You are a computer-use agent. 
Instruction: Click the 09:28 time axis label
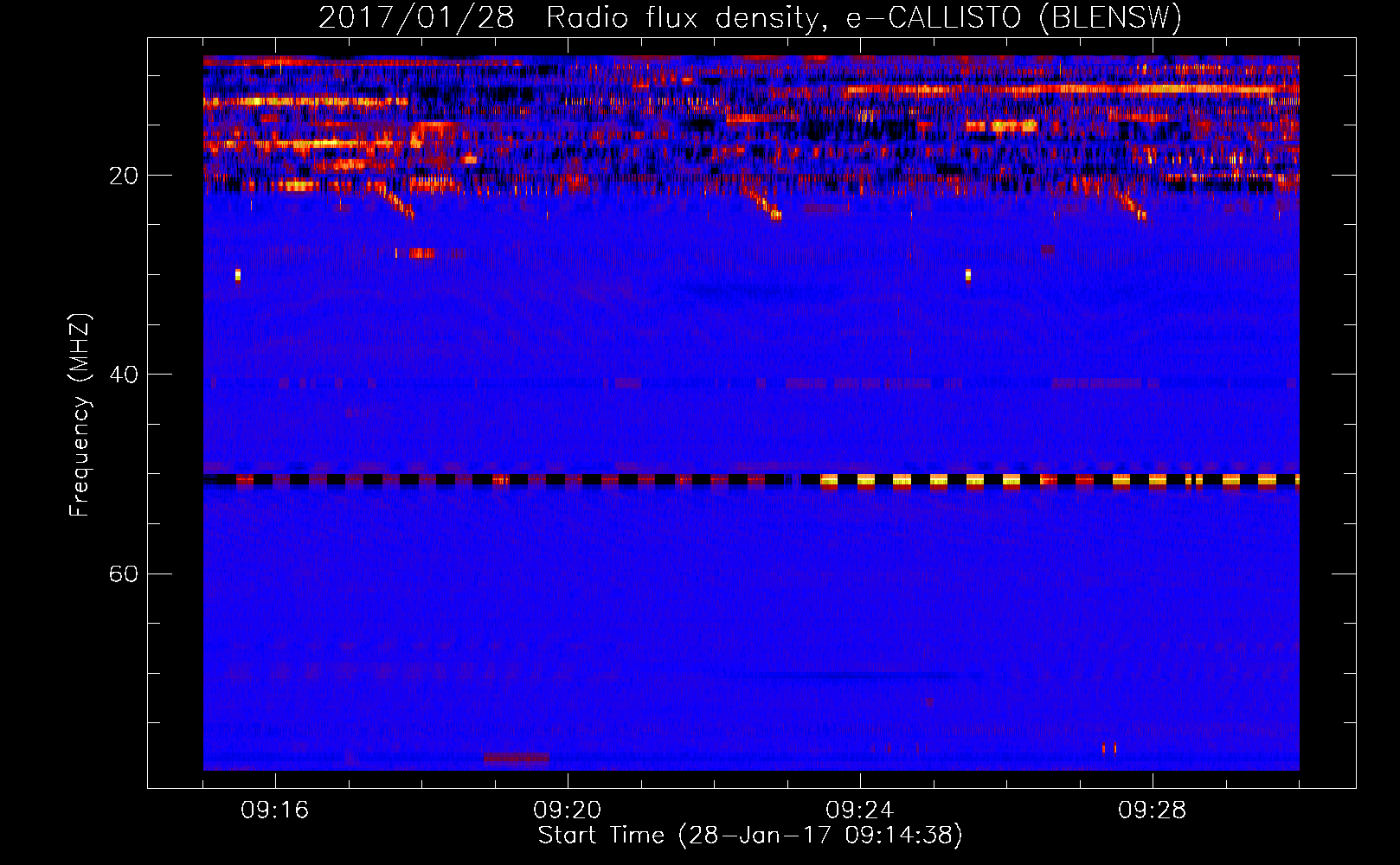(x=1153, y=811)
